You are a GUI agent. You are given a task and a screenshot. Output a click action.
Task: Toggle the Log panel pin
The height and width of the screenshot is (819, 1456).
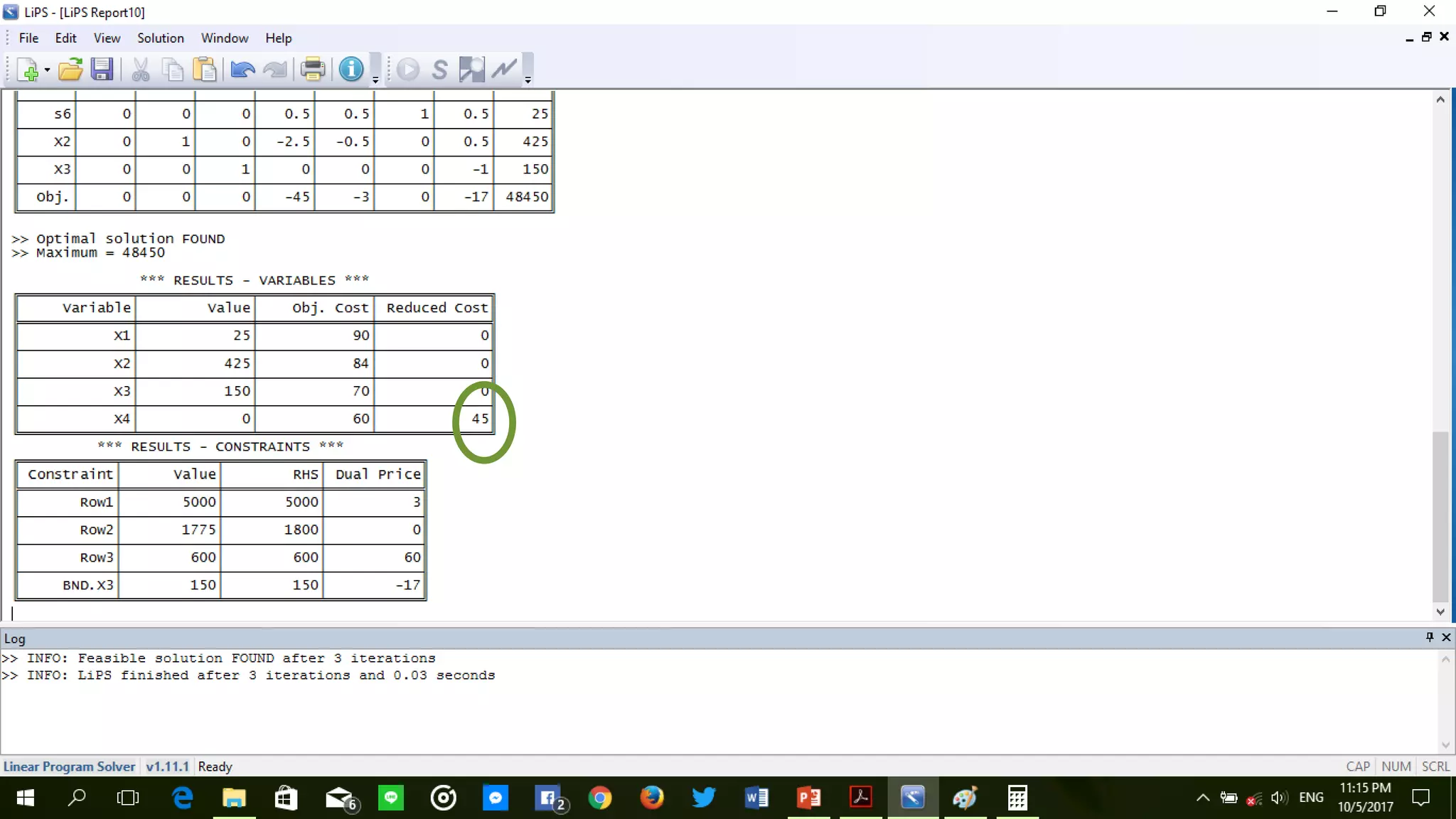(x=1429, y=637)
